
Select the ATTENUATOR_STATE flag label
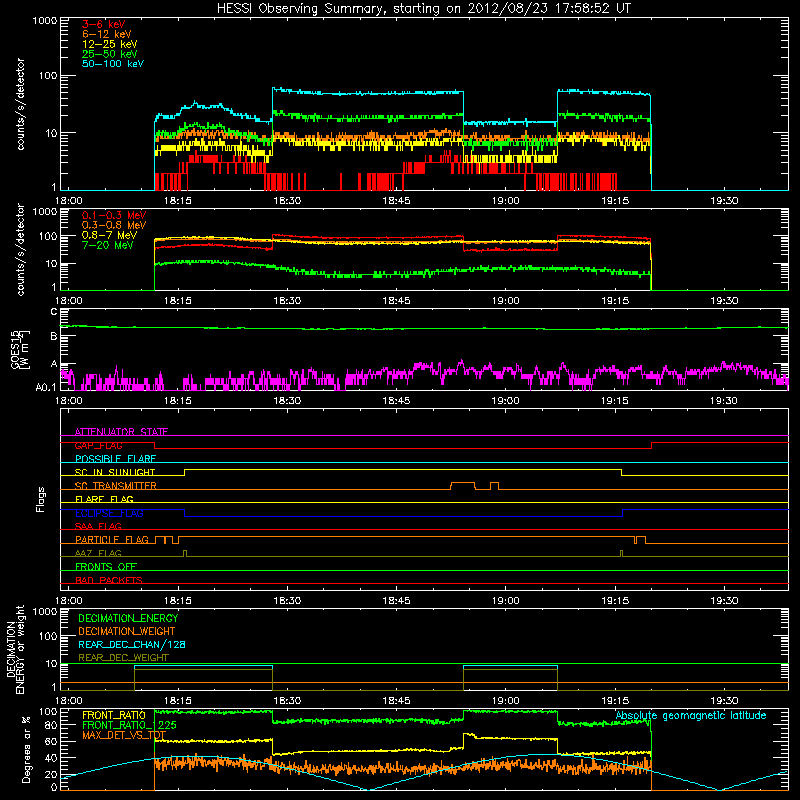coord(121,432)
